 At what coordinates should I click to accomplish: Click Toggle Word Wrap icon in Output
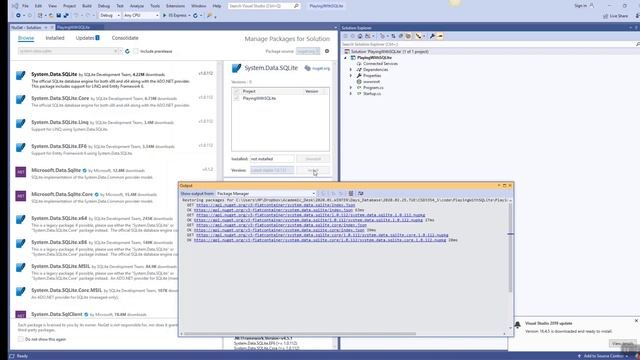[360, 193]
